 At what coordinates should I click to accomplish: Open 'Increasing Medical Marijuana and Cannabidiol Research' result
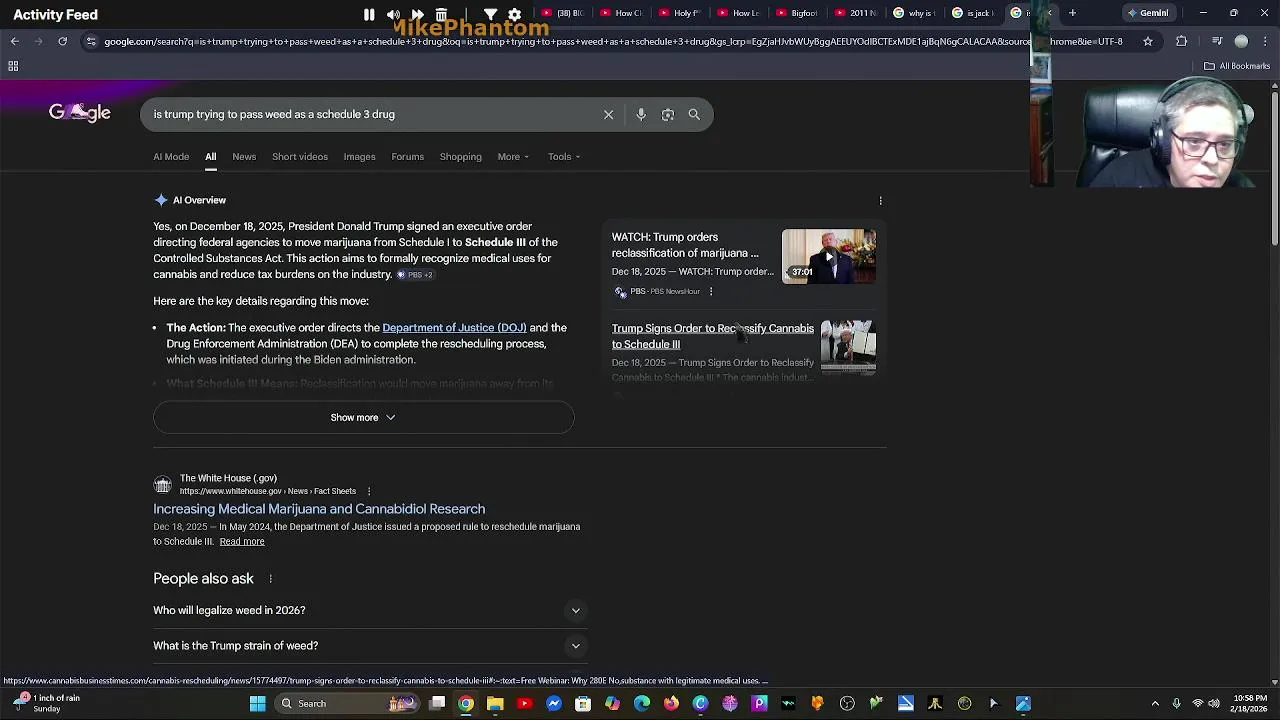pos(319,509)
